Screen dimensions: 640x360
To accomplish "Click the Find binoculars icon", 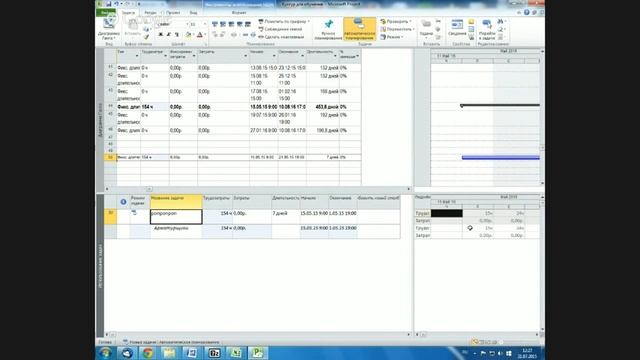I will [501, 22].
